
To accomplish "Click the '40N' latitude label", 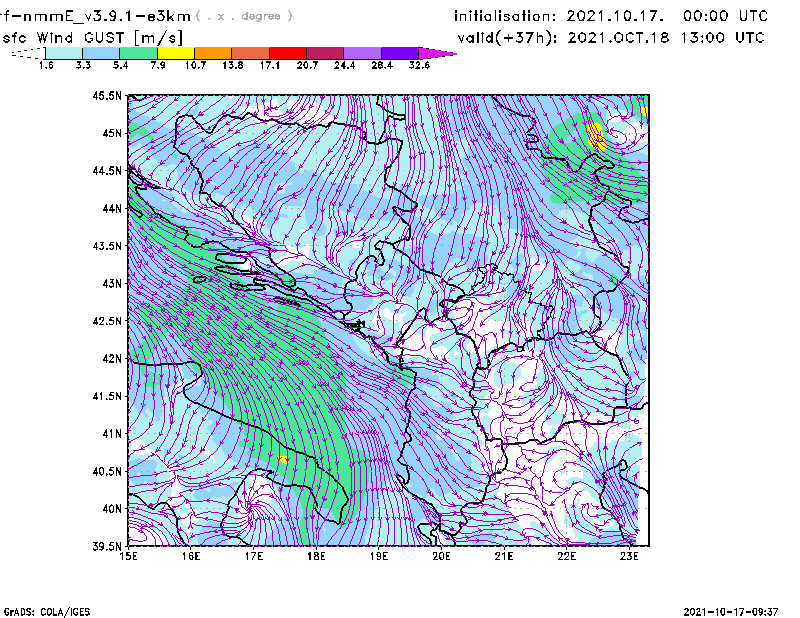I will click(112, 508).
